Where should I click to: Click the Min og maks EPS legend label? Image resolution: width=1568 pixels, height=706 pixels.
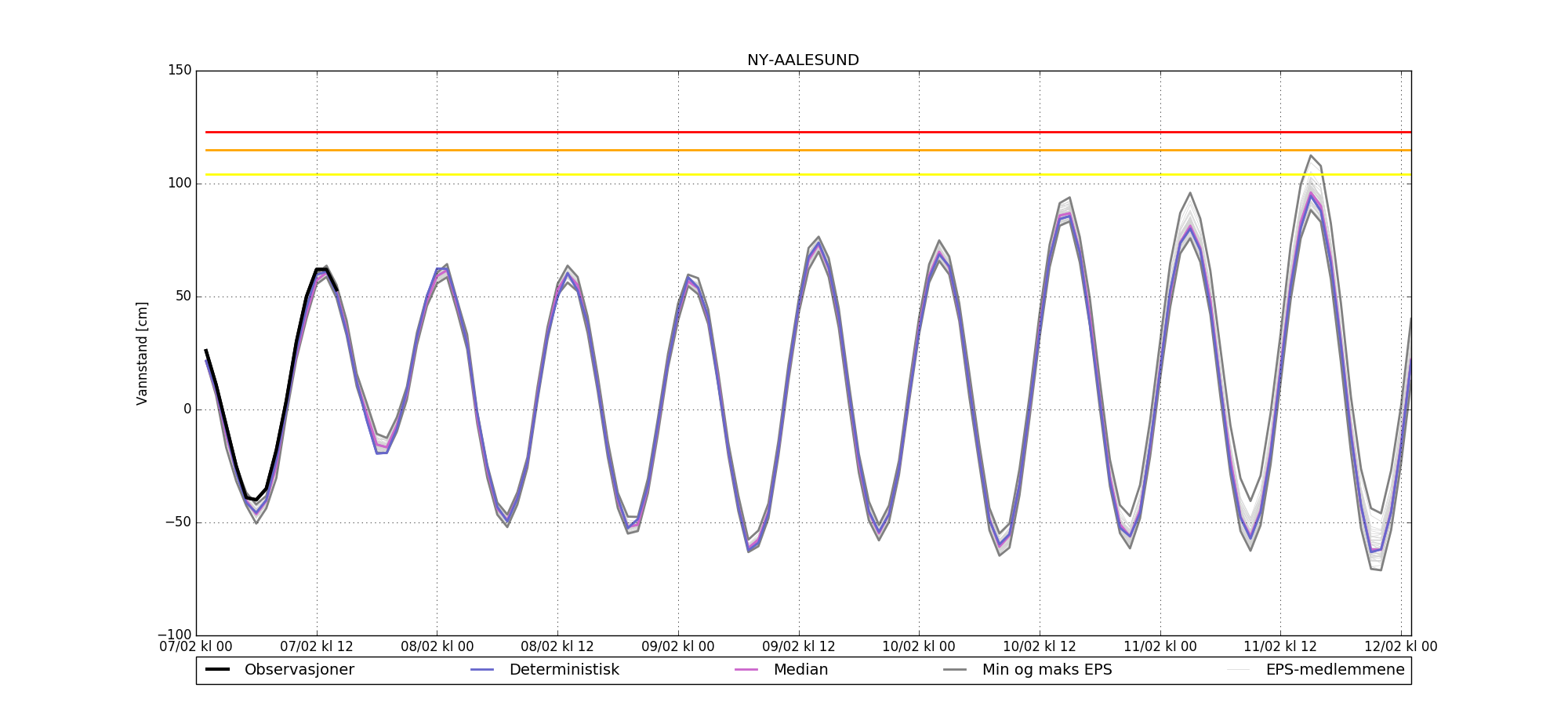click(x=1047, y=670)
